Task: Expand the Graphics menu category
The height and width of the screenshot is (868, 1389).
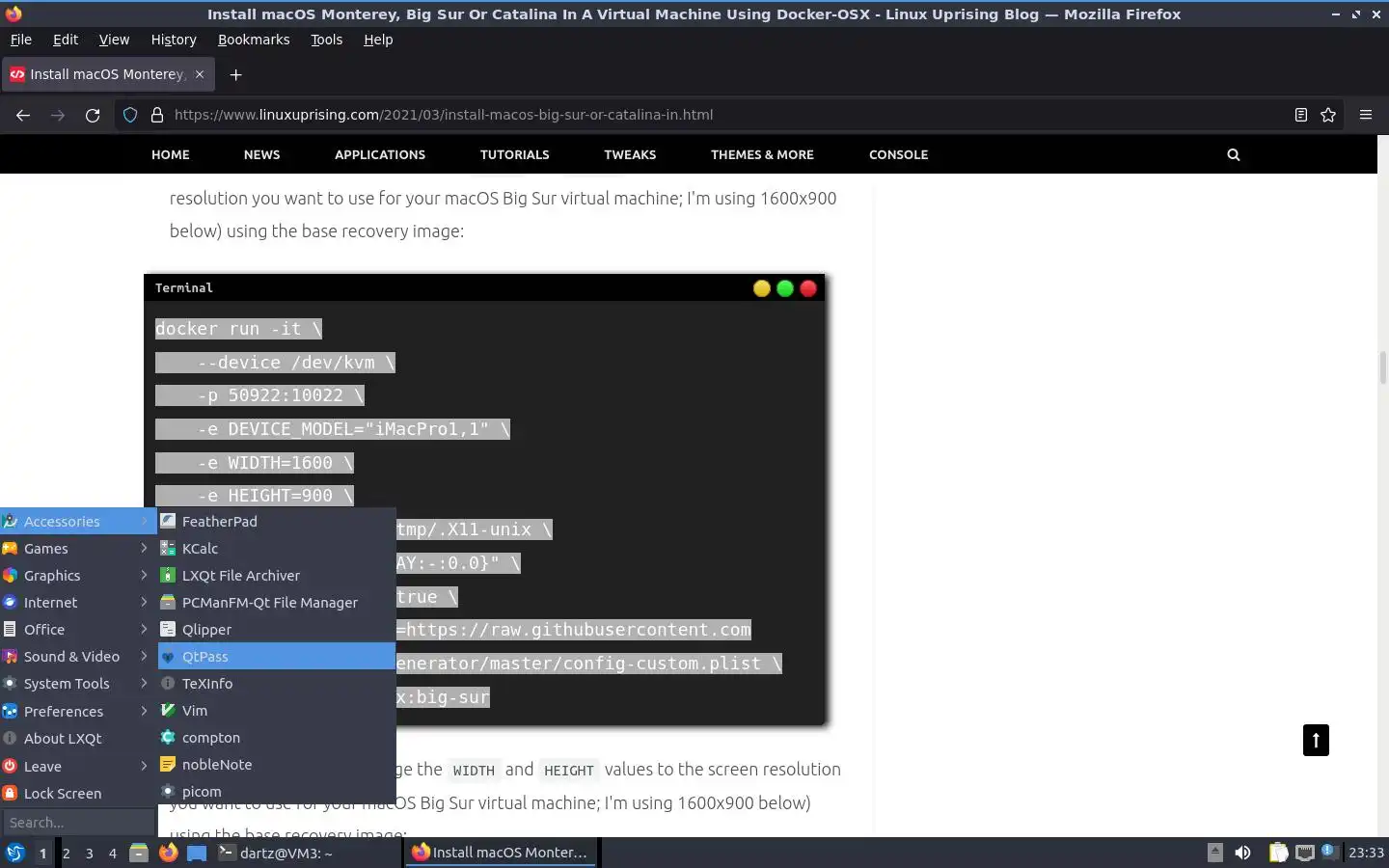Action: pos(77,575)
